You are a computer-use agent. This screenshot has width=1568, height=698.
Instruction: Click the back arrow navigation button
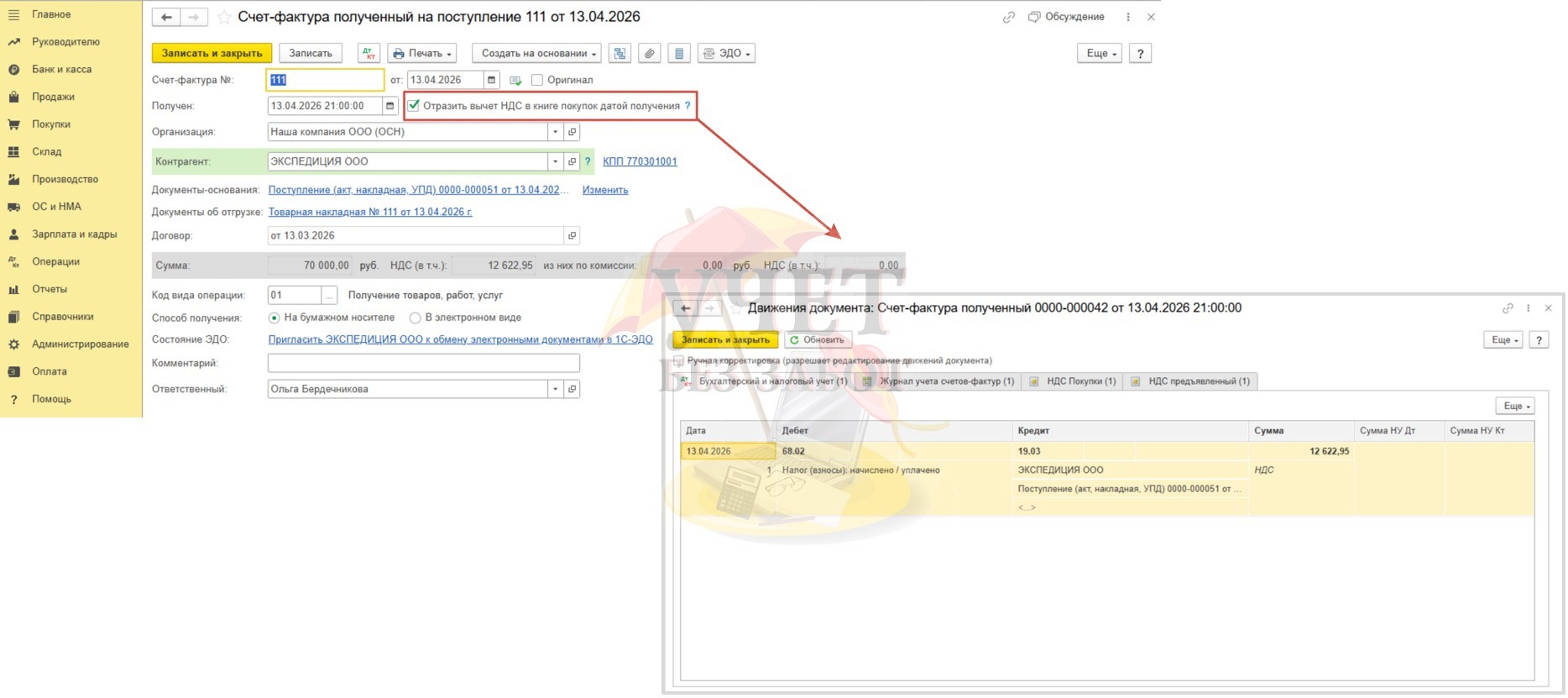(166, 18)
